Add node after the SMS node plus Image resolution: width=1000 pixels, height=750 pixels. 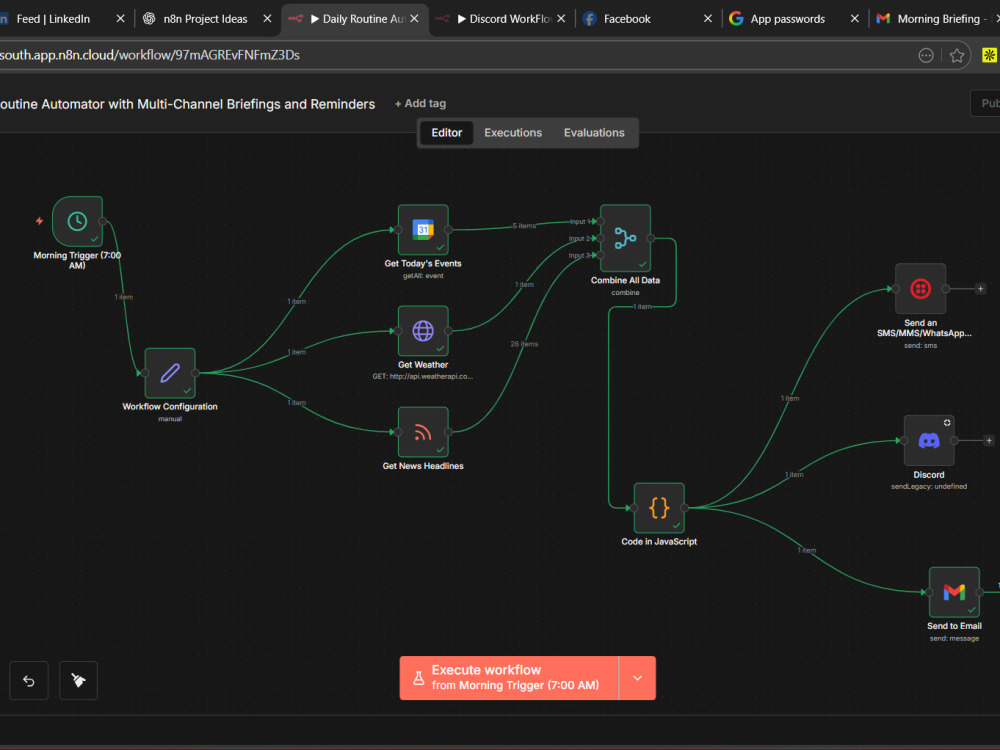[981, 289]
